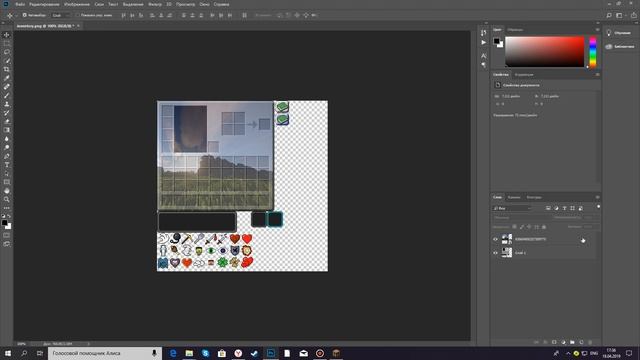Open the Libraries panel button
The height and width of the screenshot is (360, 640).
(x=620, y=47)
